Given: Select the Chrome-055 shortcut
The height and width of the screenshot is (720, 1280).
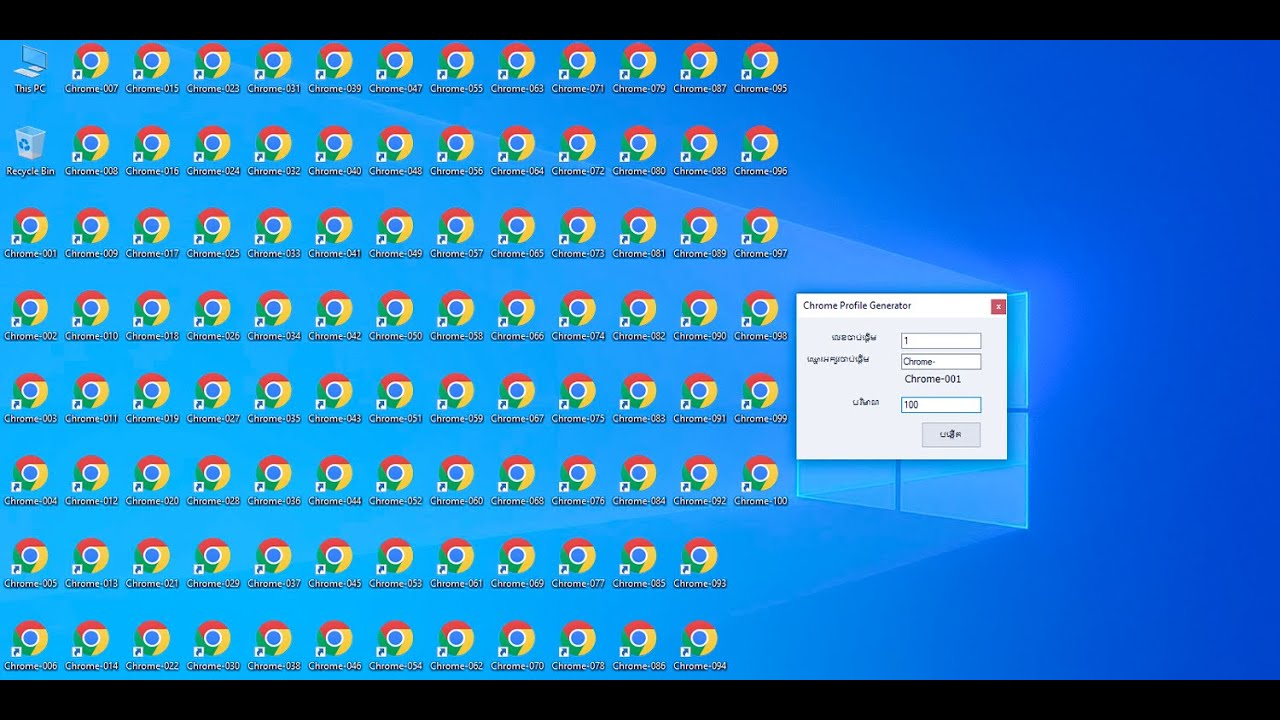Looking at the screenshot, I should pyautogui.click(x=457, y=69).
